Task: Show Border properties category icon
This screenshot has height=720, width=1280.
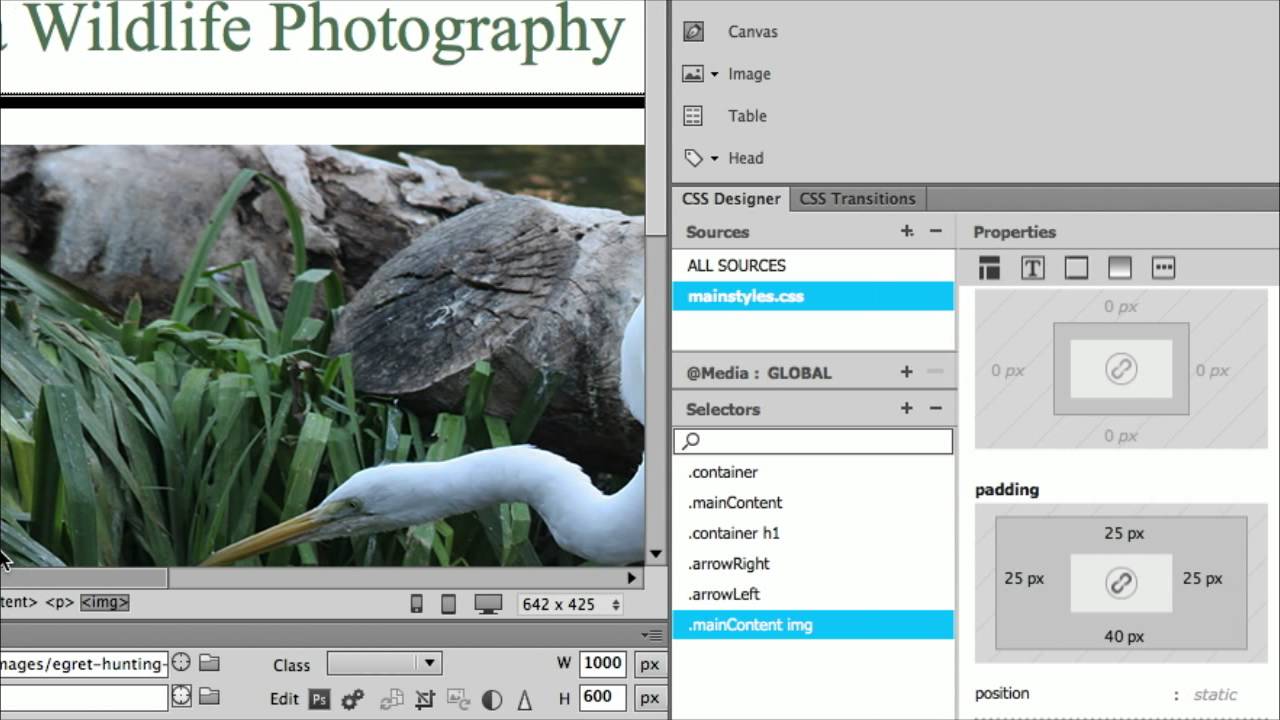Action: [1076, 268]
